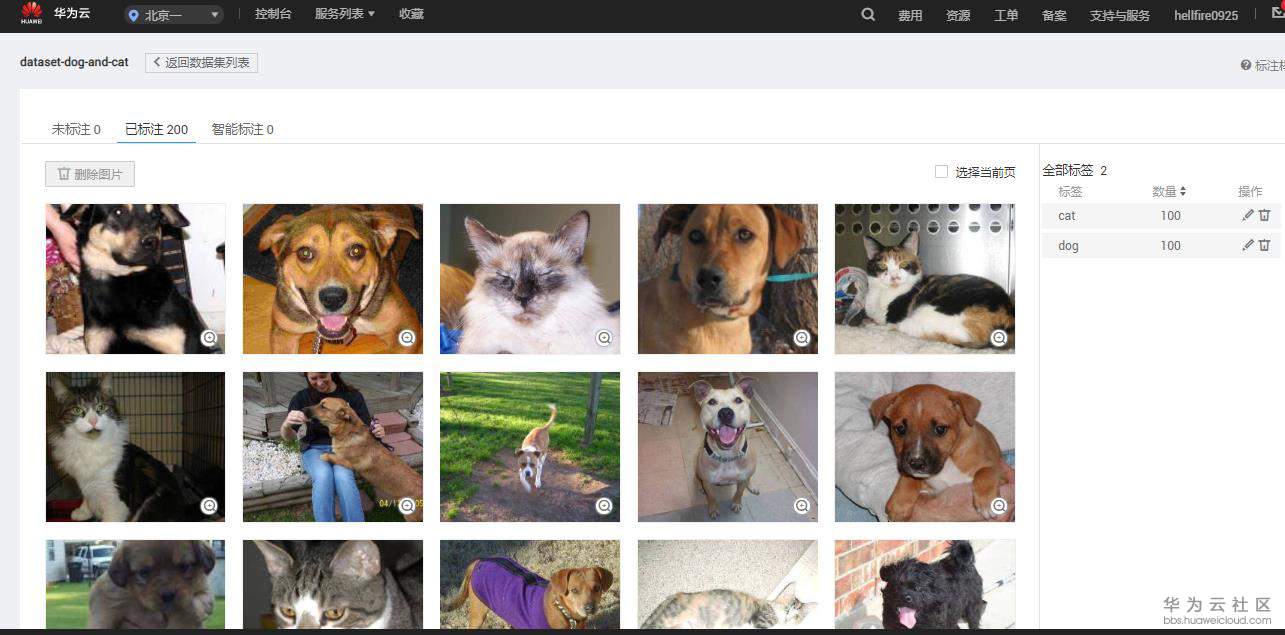
Task: Edit the dog label with pencil icon
Action: tap(1247, 245)
